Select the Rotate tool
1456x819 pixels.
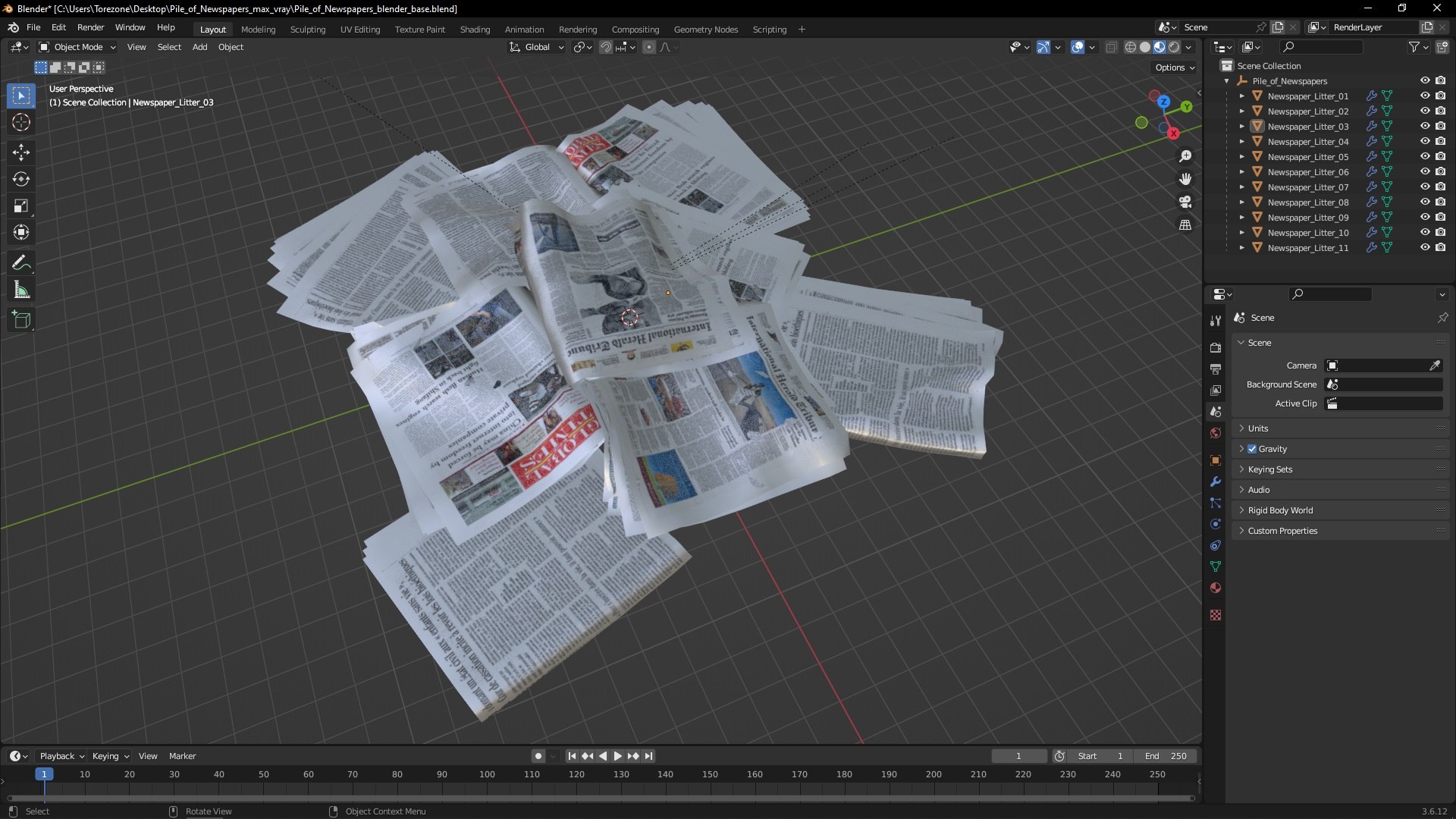tap(21, 180)
